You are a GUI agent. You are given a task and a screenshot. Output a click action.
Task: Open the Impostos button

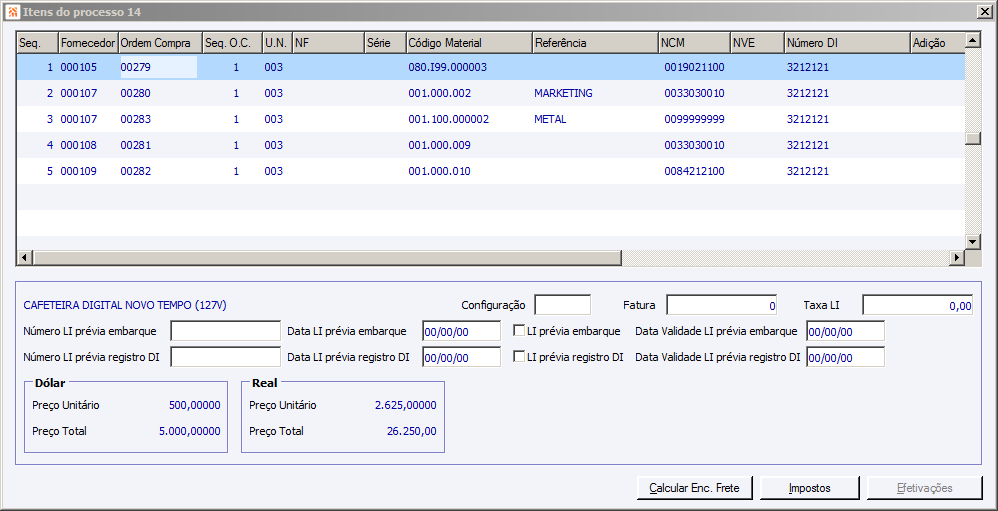pos(810,488)
